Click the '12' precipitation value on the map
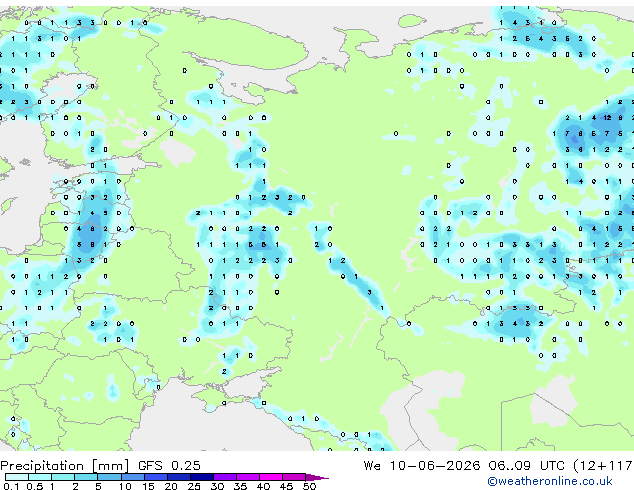The height and width of the screenshot is (490, 634). coord(607,118)
